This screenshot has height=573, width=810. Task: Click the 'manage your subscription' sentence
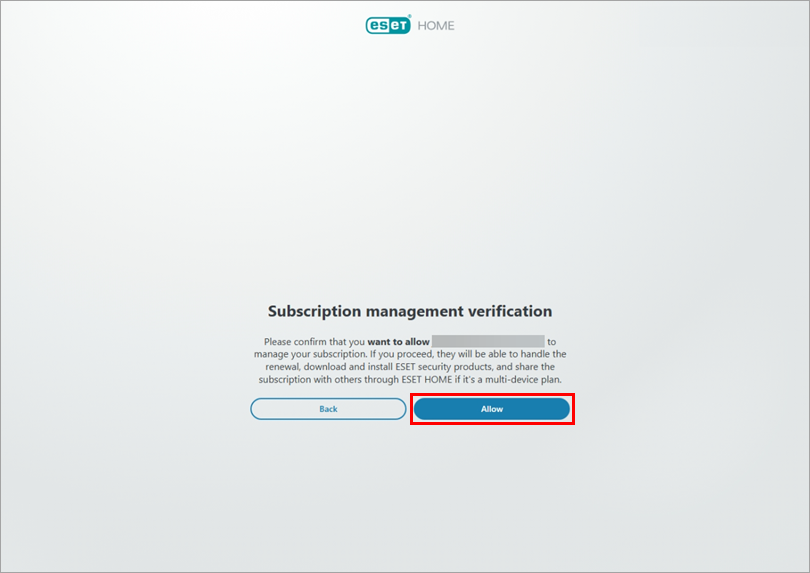310,354
